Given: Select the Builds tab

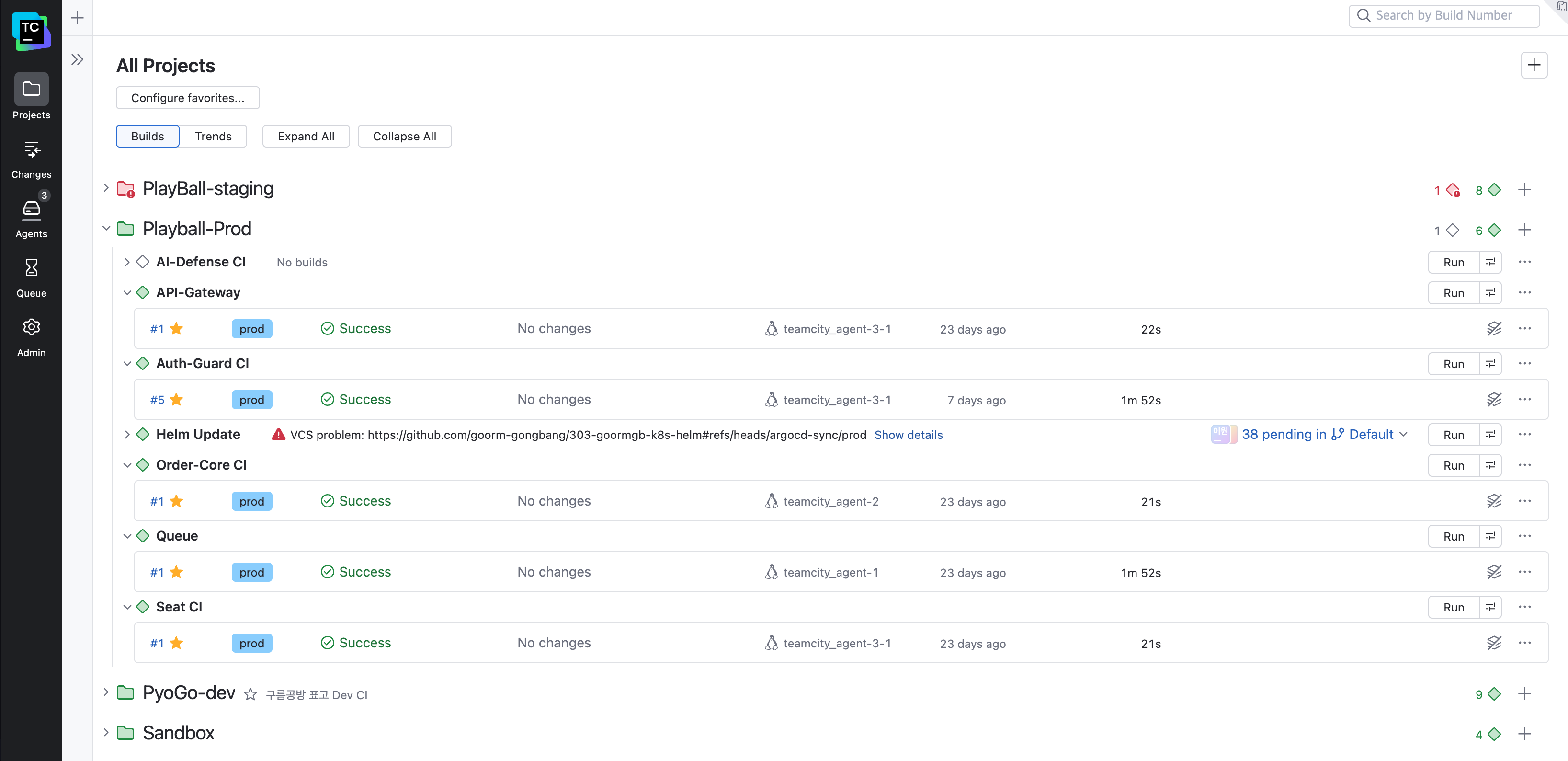Looking at the screenshot, I should pos(148,137).
